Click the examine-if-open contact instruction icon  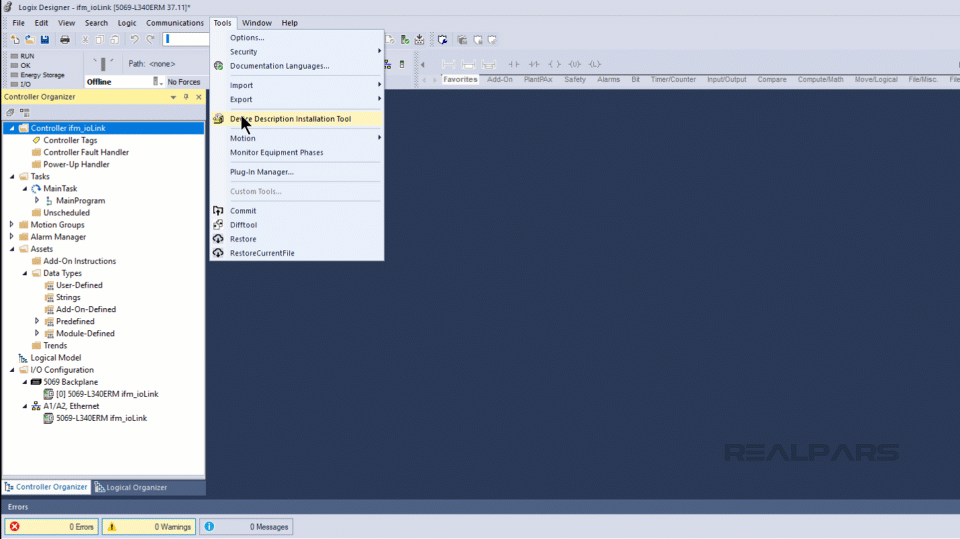tap(534, 64)
